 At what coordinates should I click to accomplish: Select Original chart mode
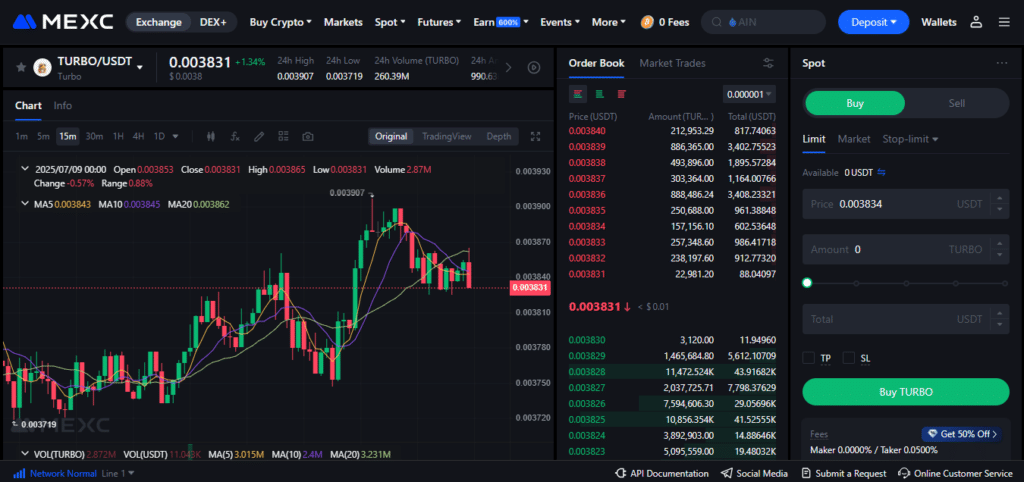[x=391, y=137]
